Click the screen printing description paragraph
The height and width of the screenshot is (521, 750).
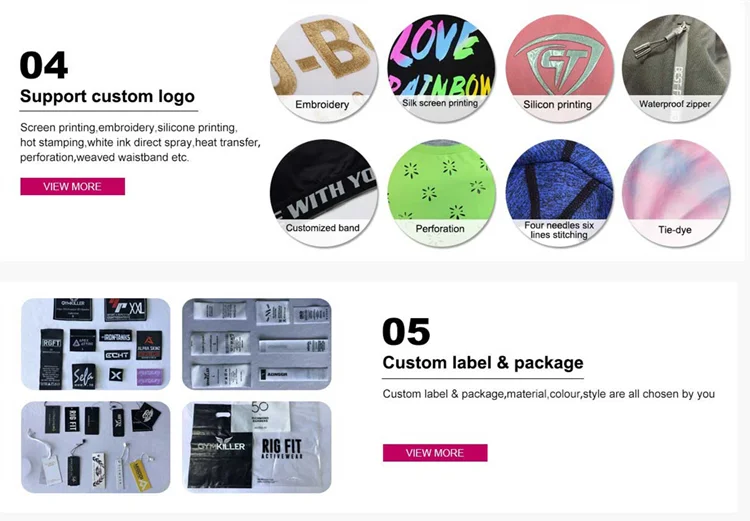pyautogui.click(x=140, y=143)
